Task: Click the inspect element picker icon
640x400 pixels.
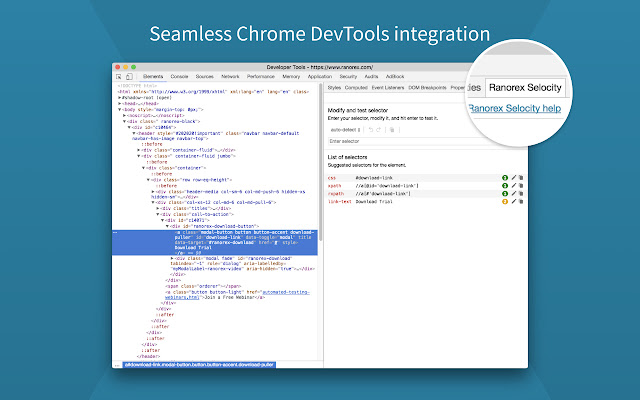Action: pos(119,76)
